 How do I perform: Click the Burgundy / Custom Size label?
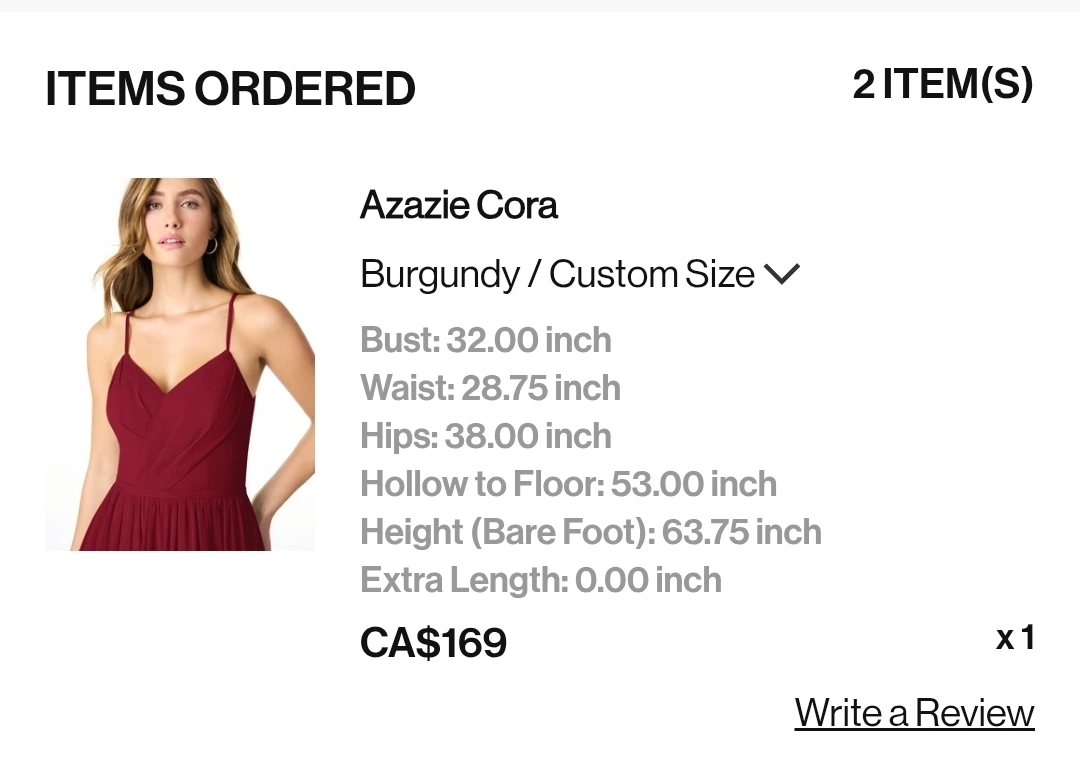pyautogui.click(x=557, y=274)
